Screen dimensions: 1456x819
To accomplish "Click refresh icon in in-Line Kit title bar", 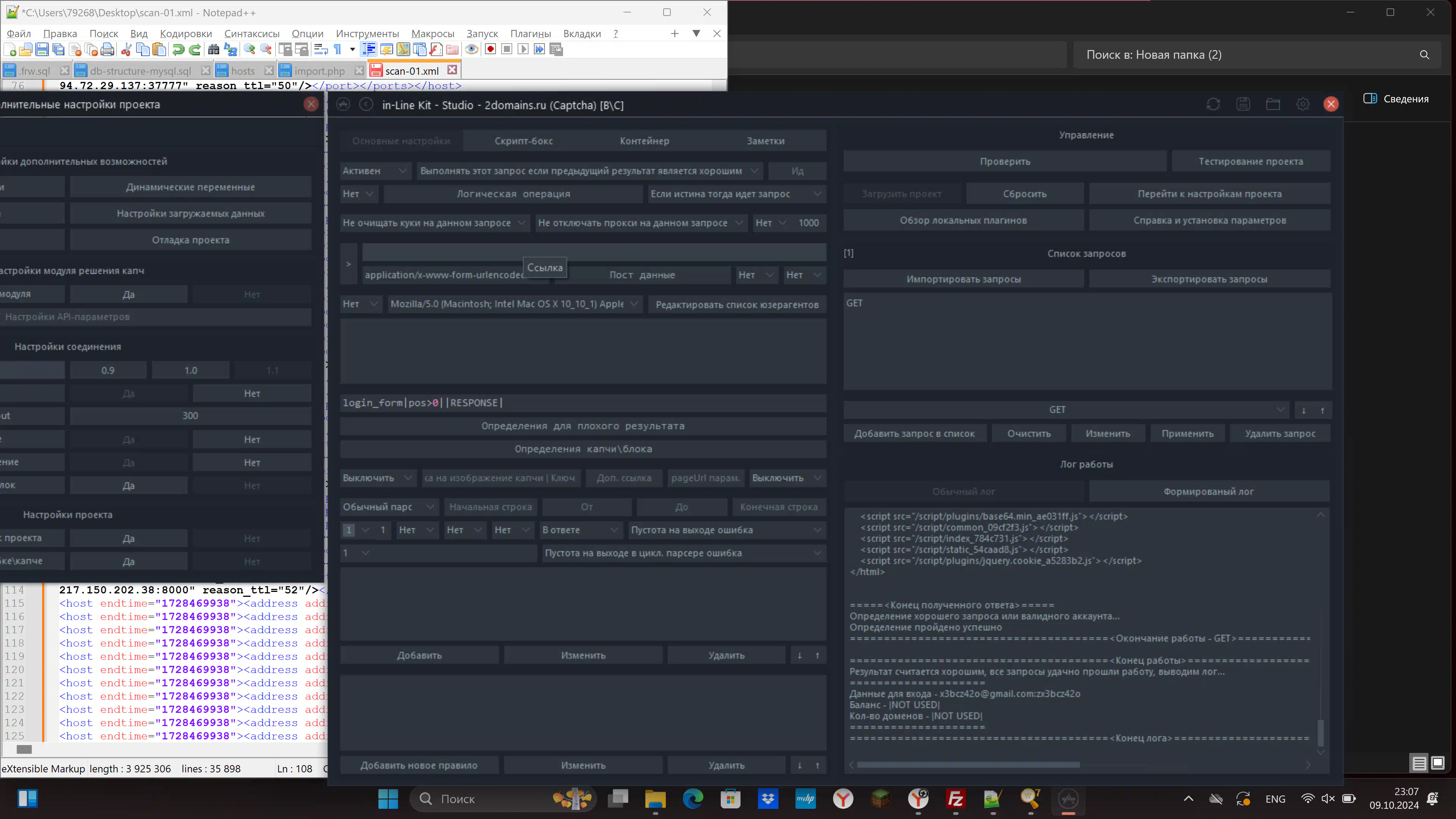I will [x=1213, y=104].
